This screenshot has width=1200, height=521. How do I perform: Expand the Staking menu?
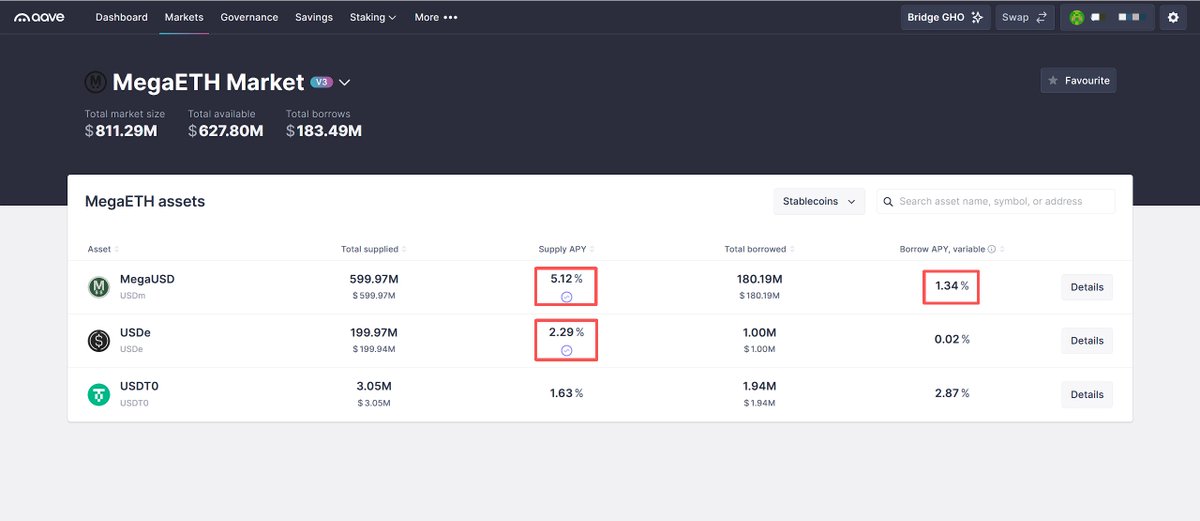[x=373, y=17]
